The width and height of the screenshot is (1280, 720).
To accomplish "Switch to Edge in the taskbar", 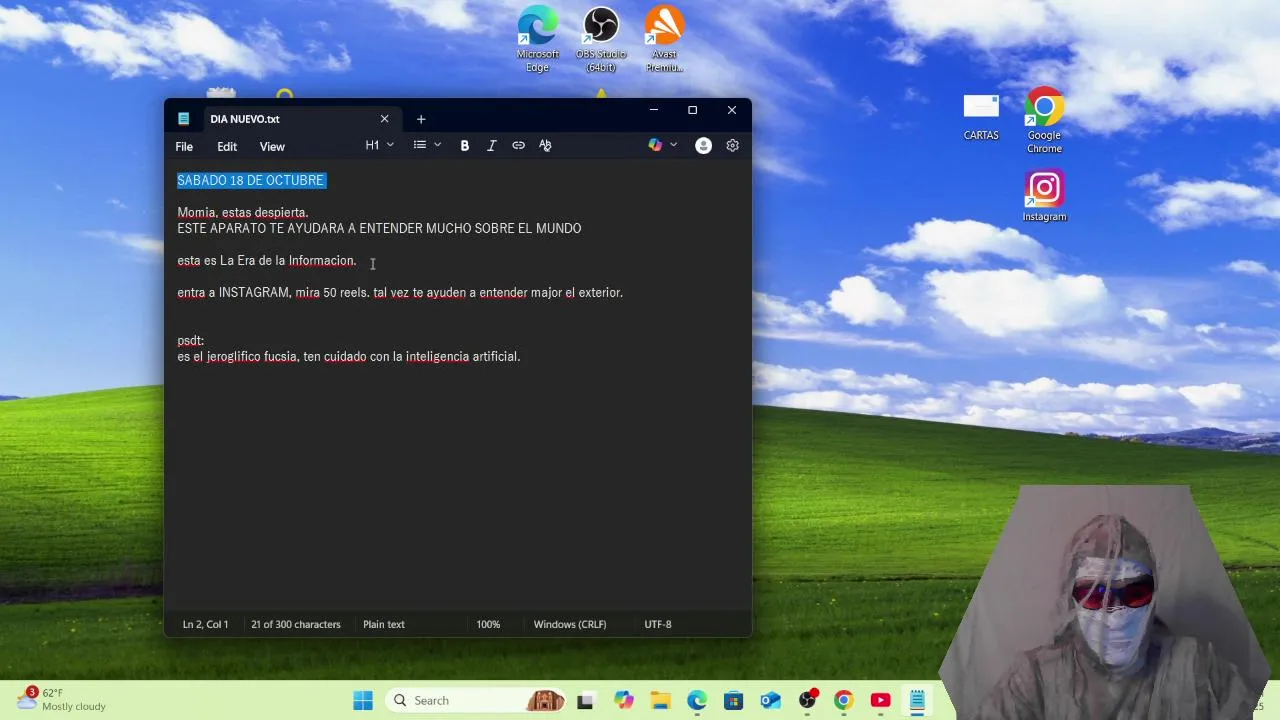I will (x=697, y=700).
